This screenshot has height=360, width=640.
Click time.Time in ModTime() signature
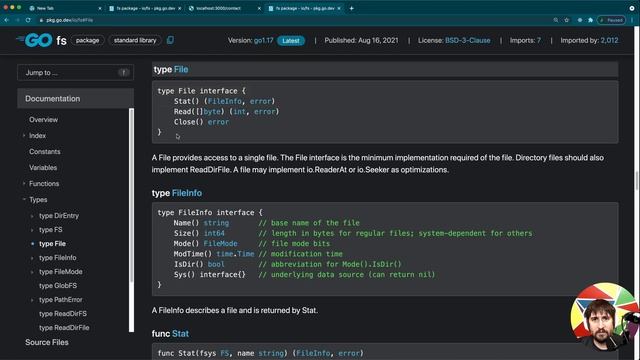pos(235,254)
